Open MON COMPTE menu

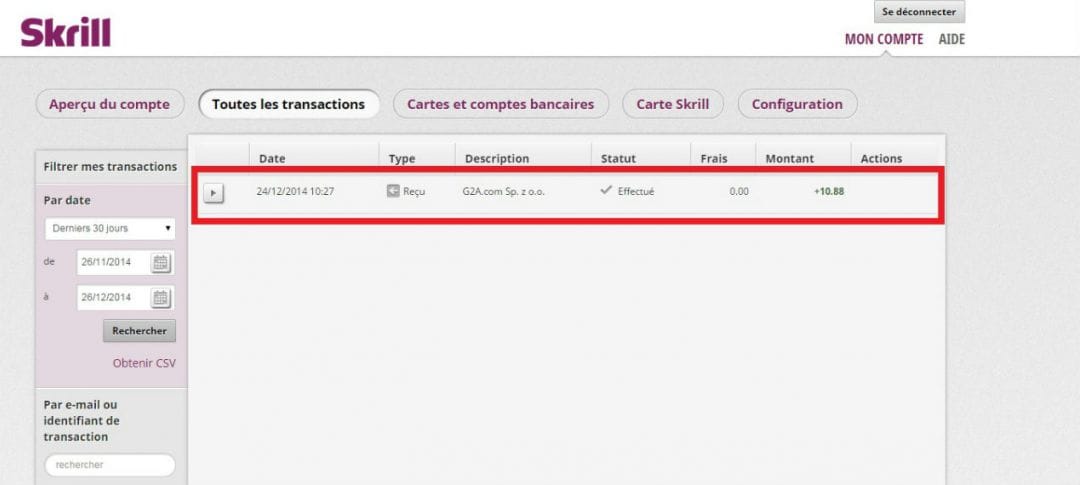884,39
